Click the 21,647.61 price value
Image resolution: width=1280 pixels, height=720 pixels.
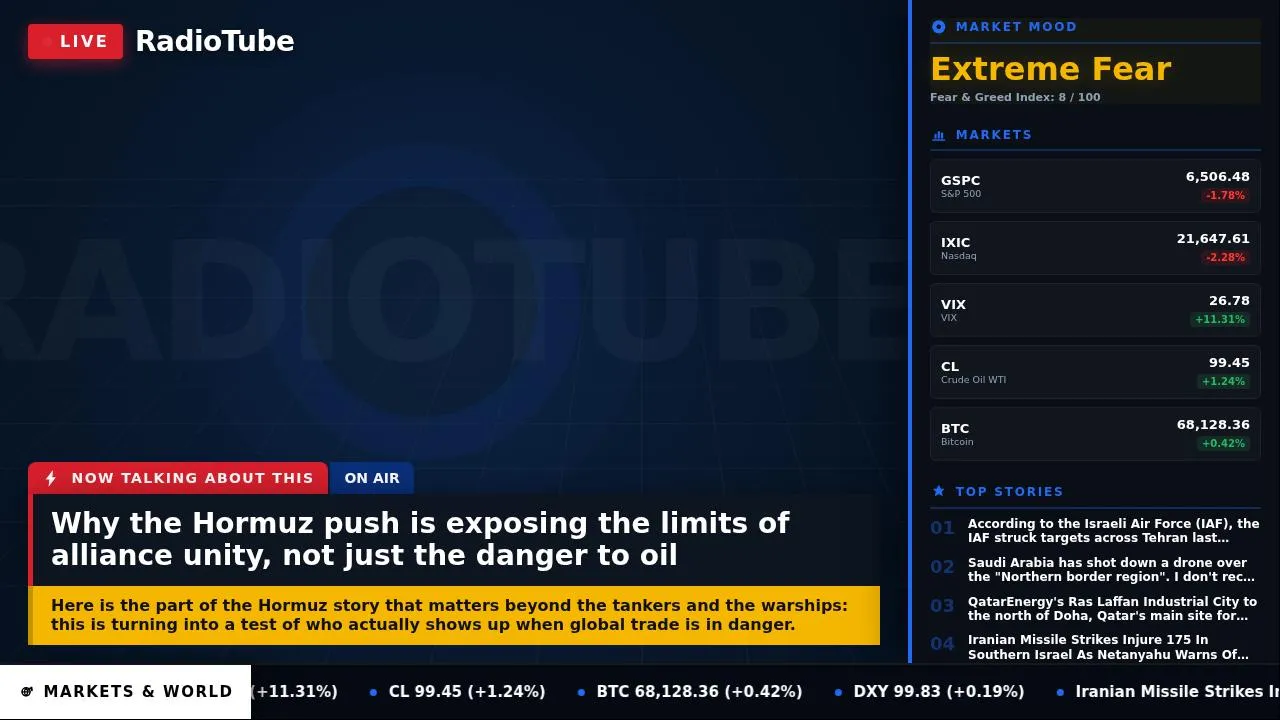point(1213,239)
